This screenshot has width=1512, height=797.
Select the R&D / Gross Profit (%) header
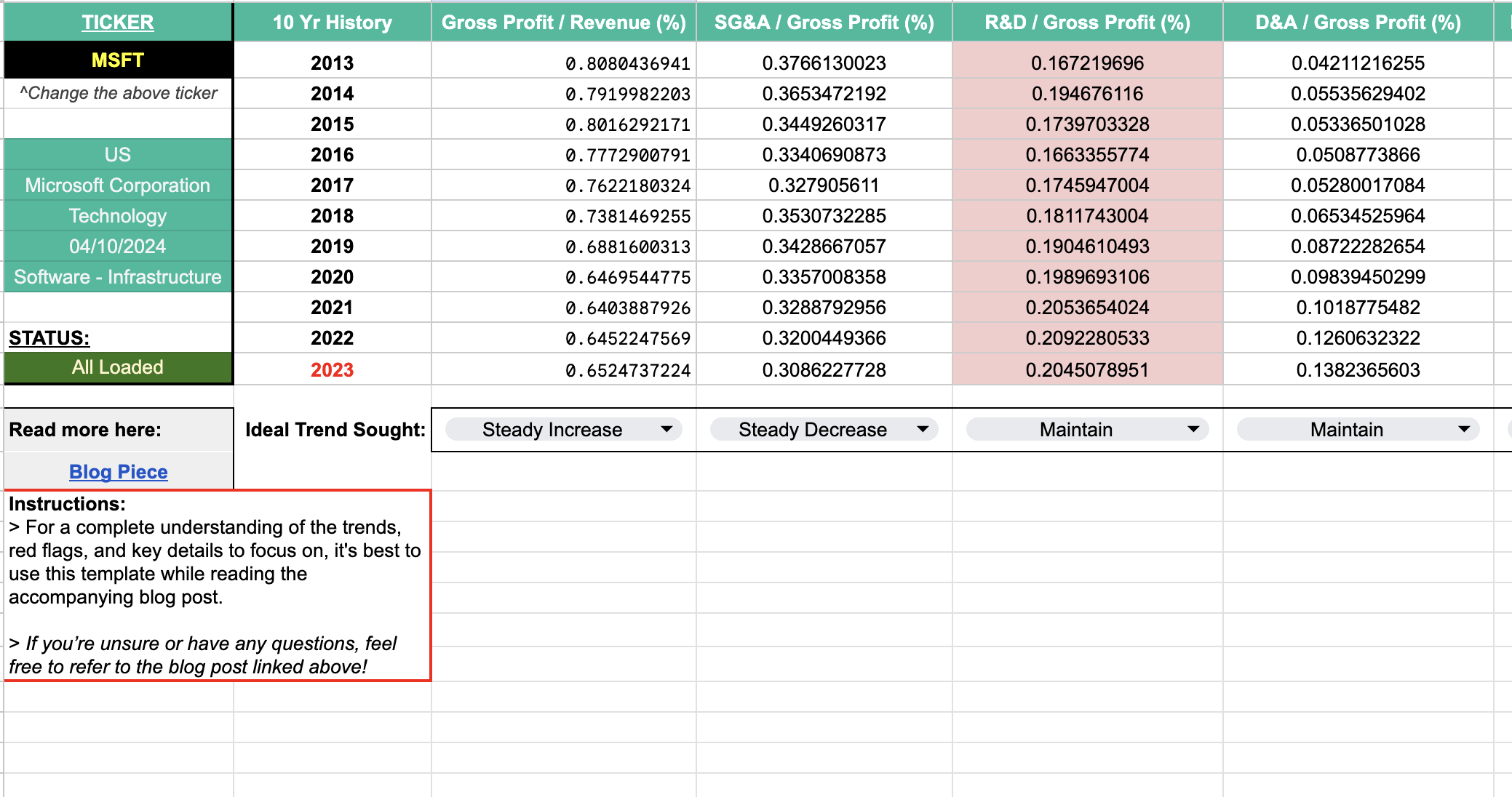pos(1088,23)
